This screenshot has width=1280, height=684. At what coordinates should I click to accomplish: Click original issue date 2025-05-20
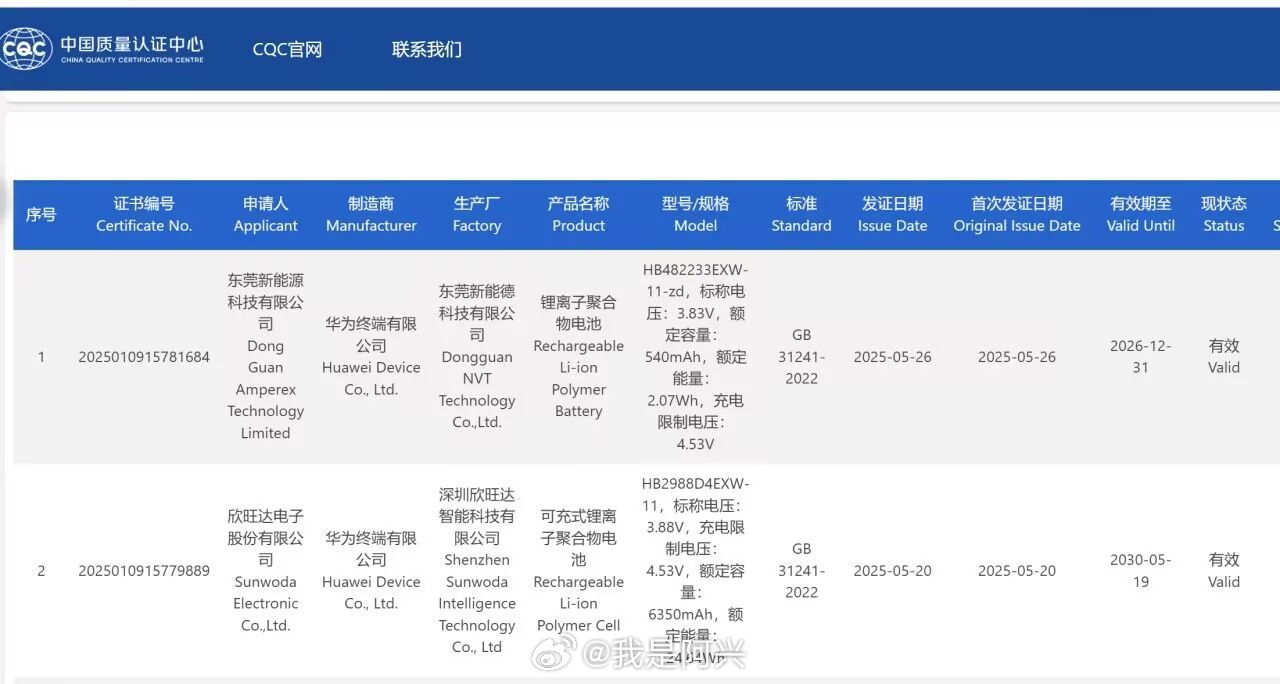[x=1017, y=571]
